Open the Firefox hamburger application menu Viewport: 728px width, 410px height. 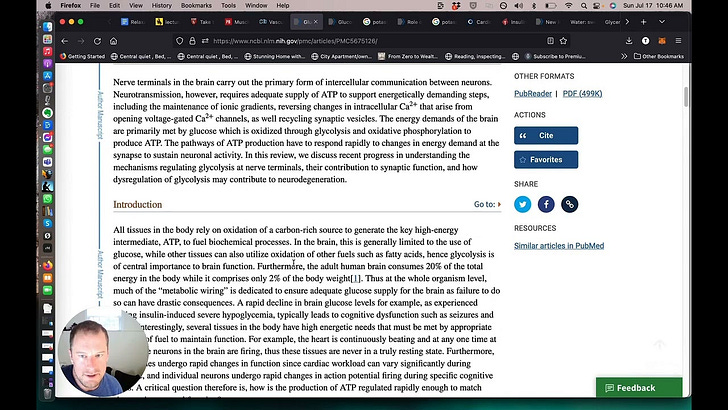point(678,41)
